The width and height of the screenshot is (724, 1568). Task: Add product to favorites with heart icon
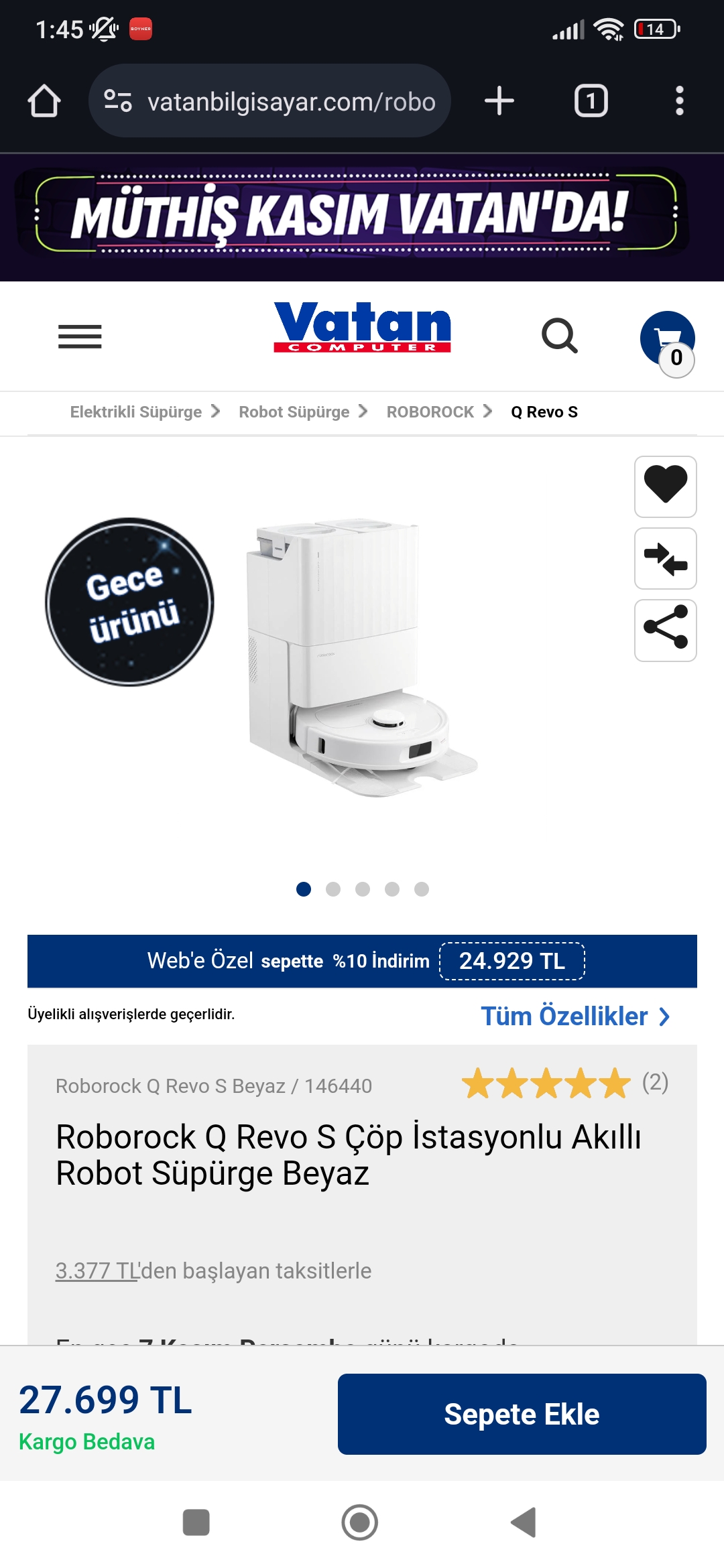click(666, 486)
